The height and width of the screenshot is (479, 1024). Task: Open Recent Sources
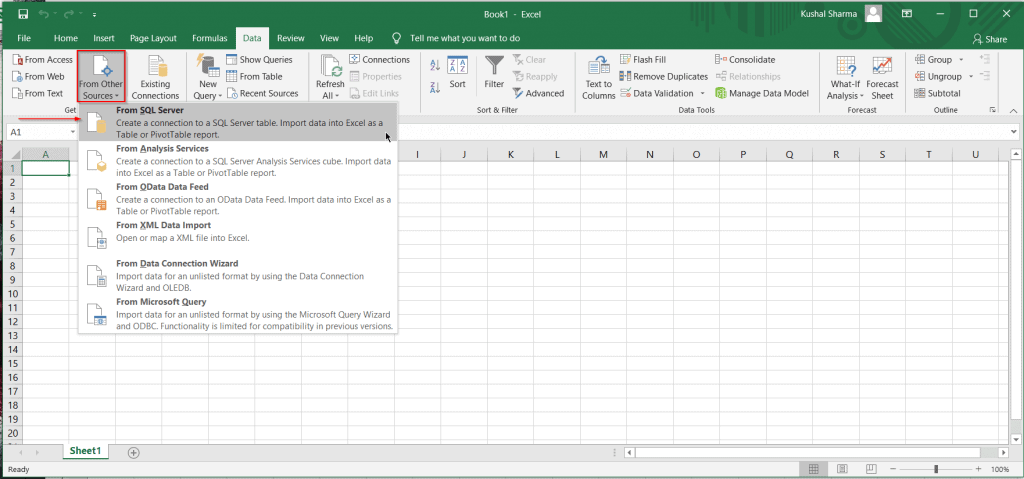[262, 93]
